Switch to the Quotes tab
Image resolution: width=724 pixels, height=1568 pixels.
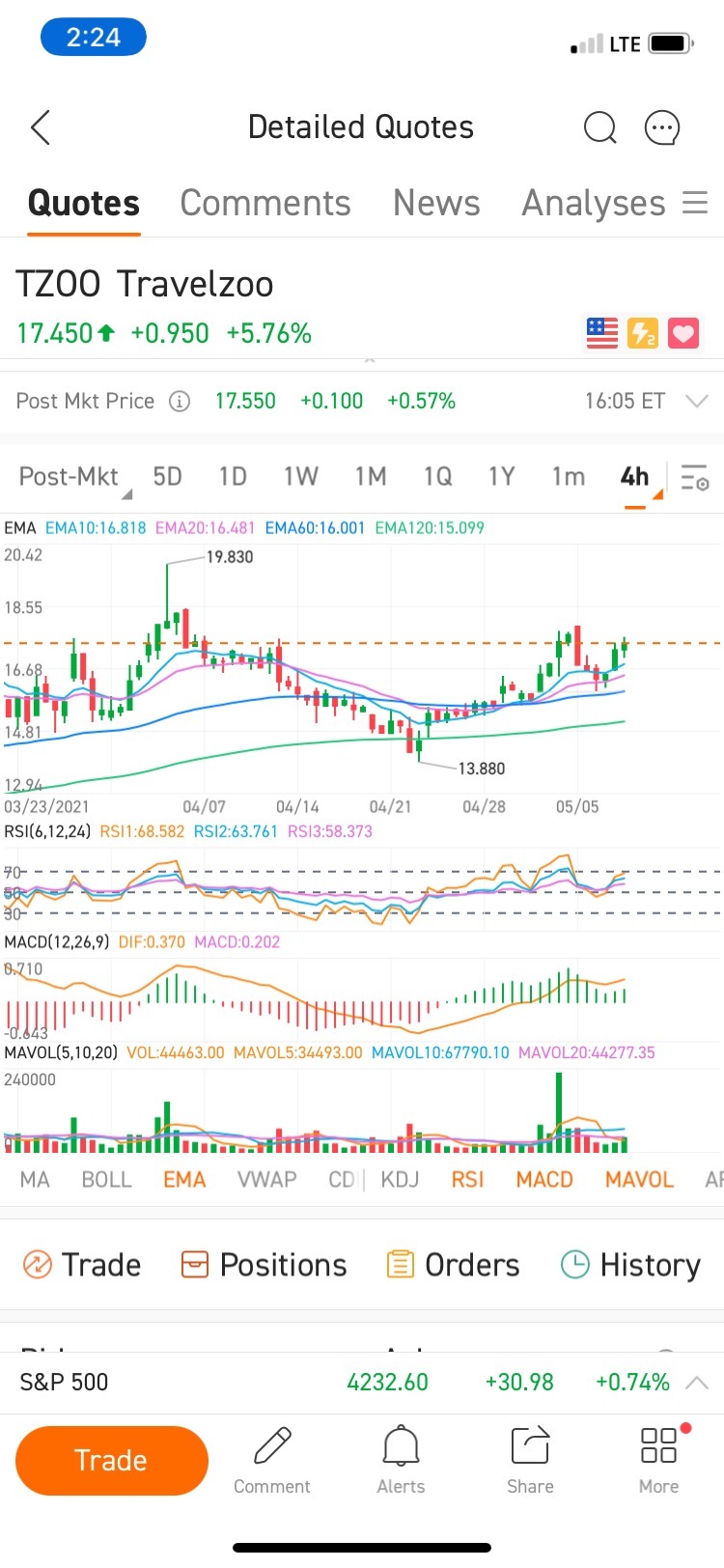84,204
